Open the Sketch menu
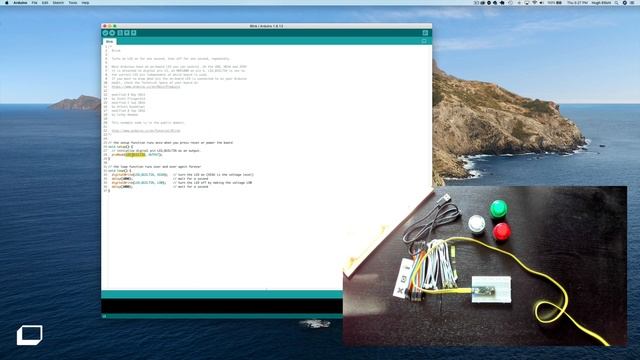 point(58,2)
